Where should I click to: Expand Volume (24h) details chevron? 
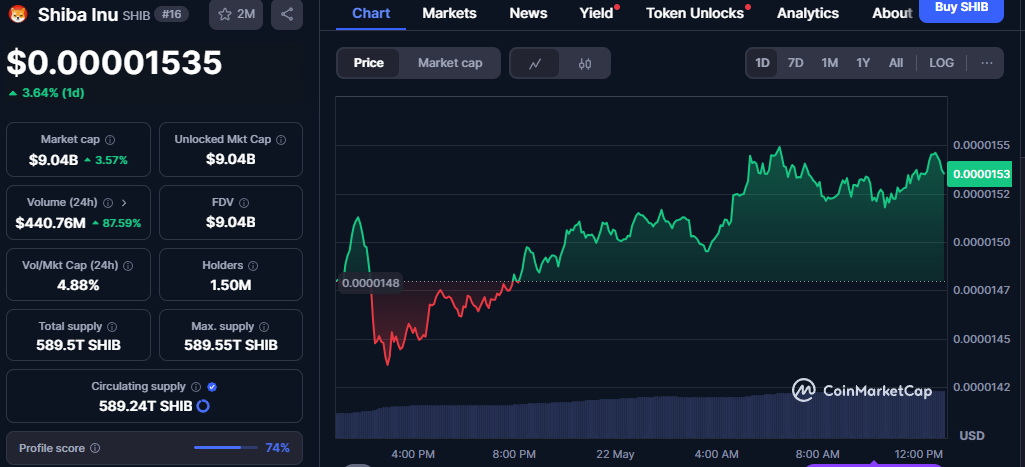(x=124, y=203)
